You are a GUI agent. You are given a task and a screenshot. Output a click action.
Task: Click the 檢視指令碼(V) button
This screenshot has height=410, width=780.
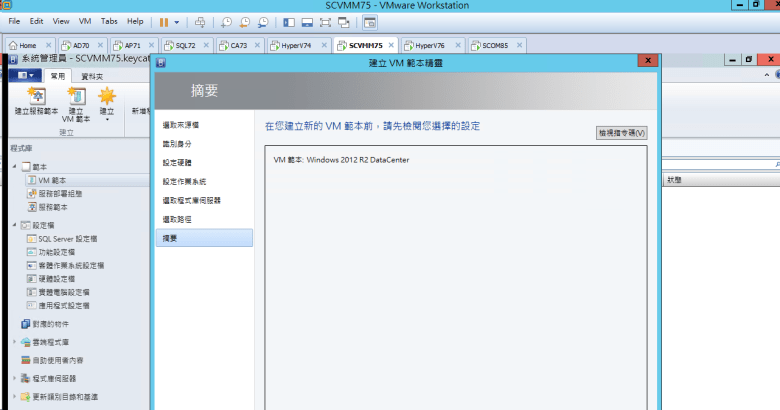tap(621, 132)
